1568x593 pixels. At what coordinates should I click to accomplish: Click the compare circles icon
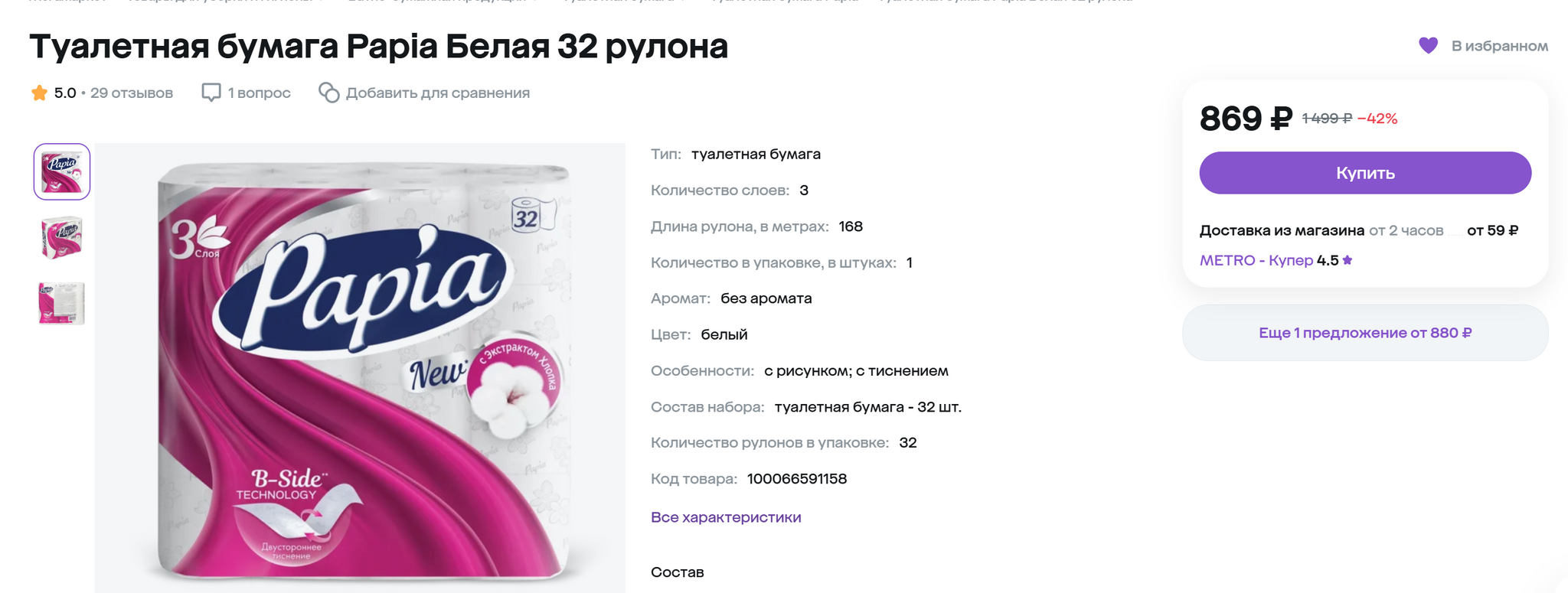(329, 93)
